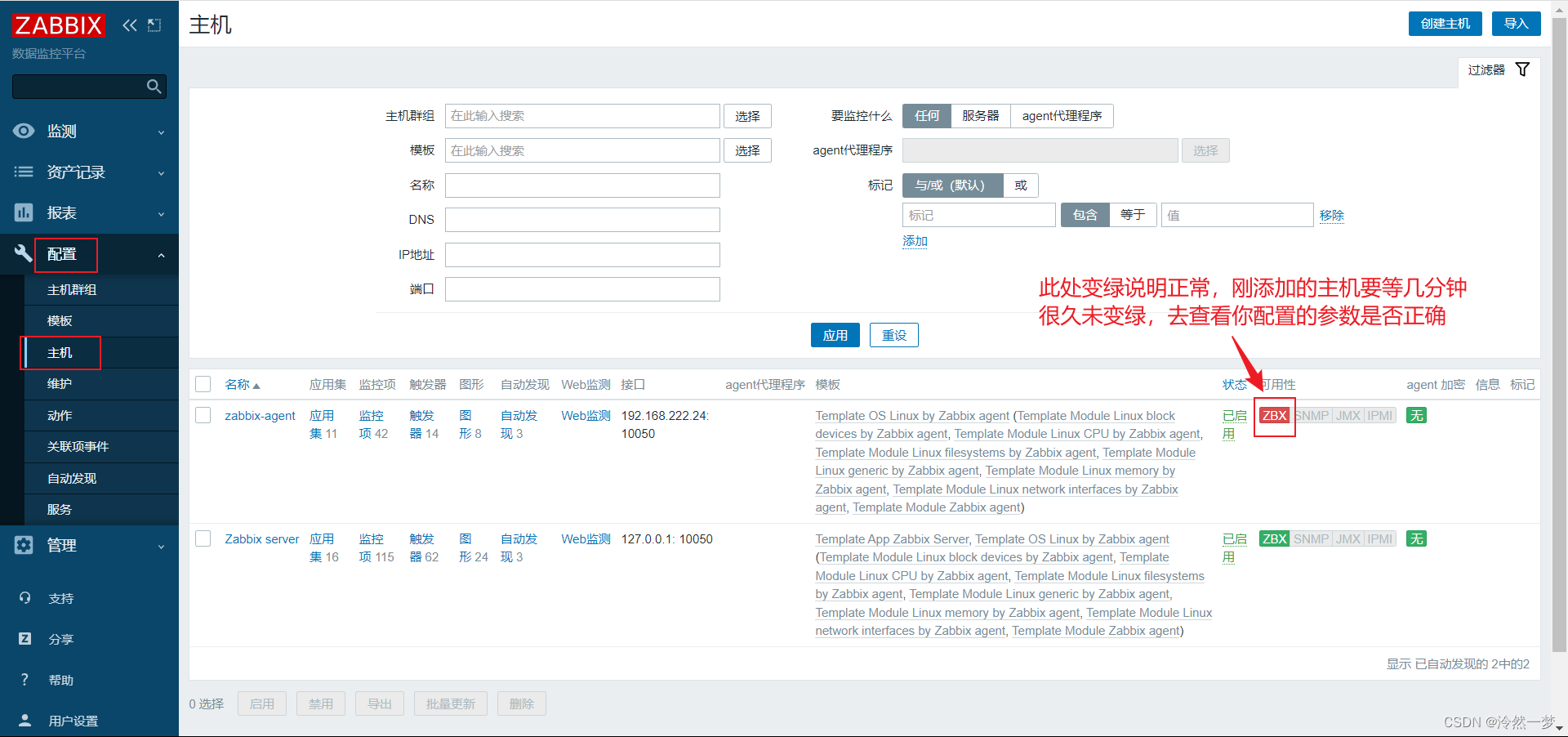Select 等于 tag operator
The width and height of the screenshot is (1568, 737).
pyautogui.click(x=1133, y=215)
